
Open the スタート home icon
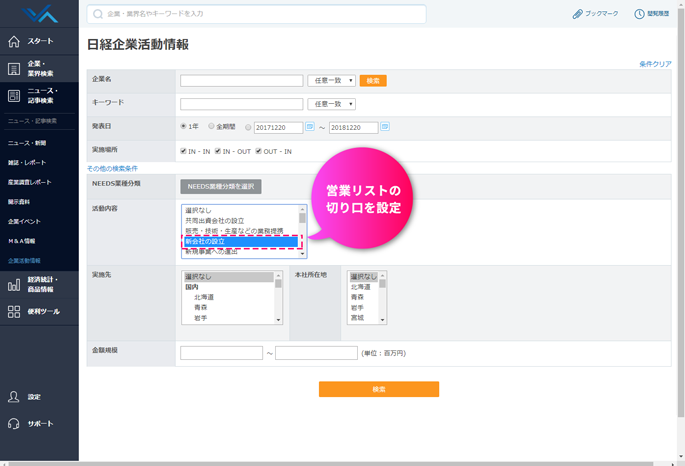point(14,41)
